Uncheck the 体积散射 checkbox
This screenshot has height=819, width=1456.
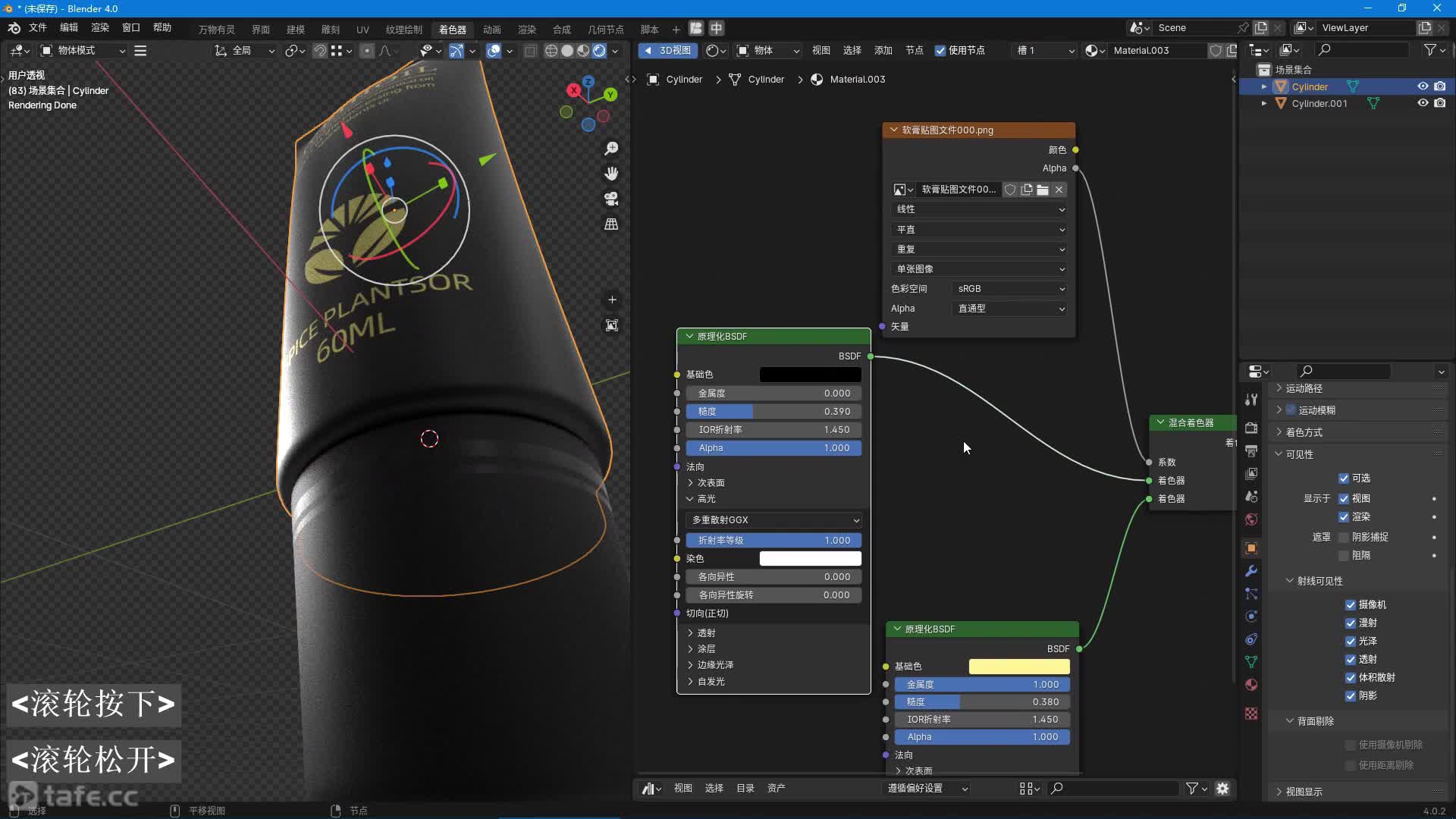click(1351, 678)
